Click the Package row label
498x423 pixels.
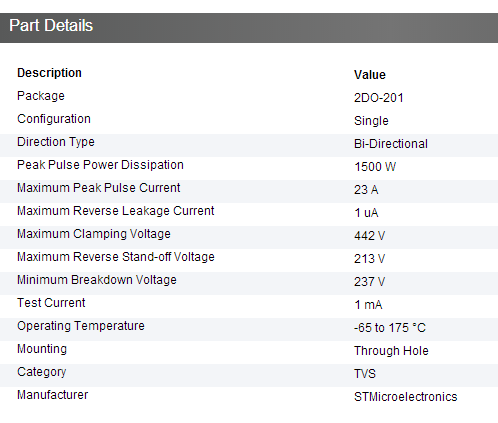[41, 96]
